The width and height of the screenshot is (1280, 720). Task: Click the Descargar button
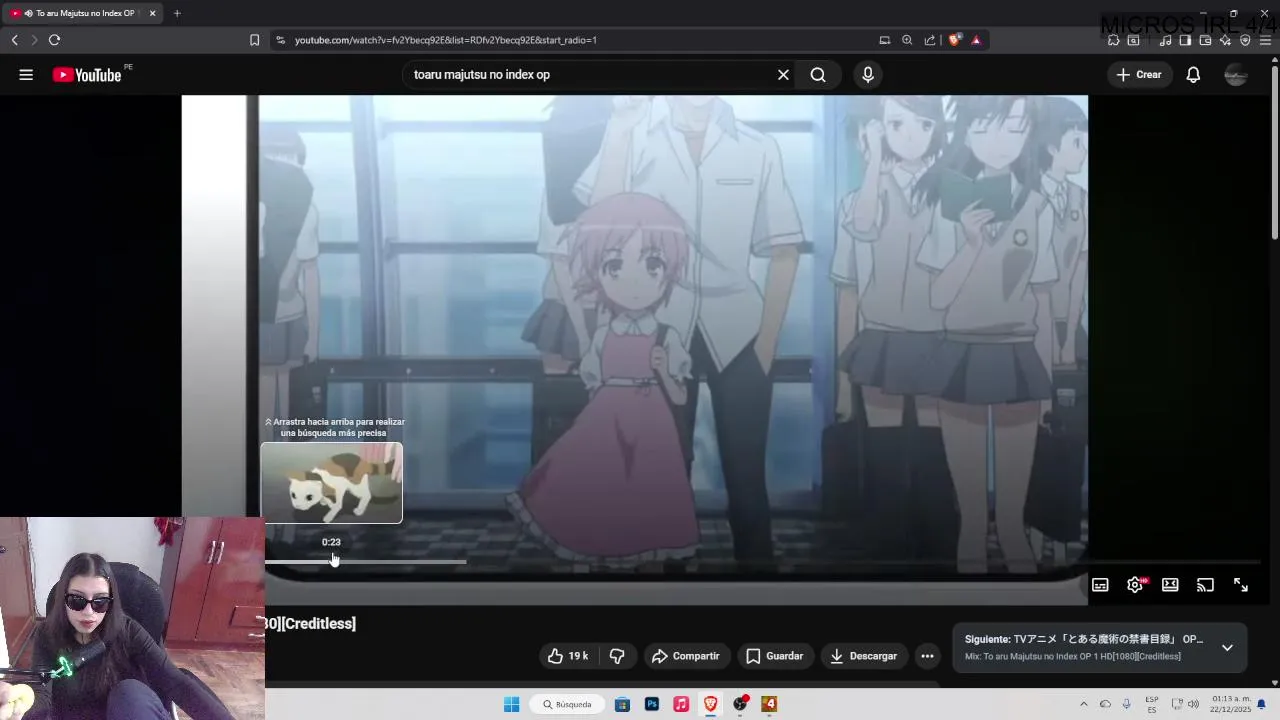pos(863,656)
